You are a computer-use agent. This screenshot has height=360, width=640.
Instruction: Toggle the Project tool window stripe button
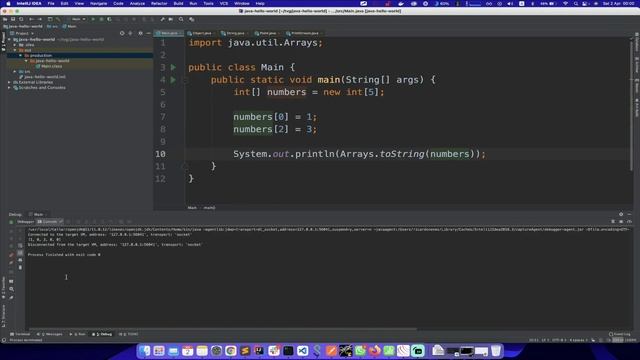(3, 42)
